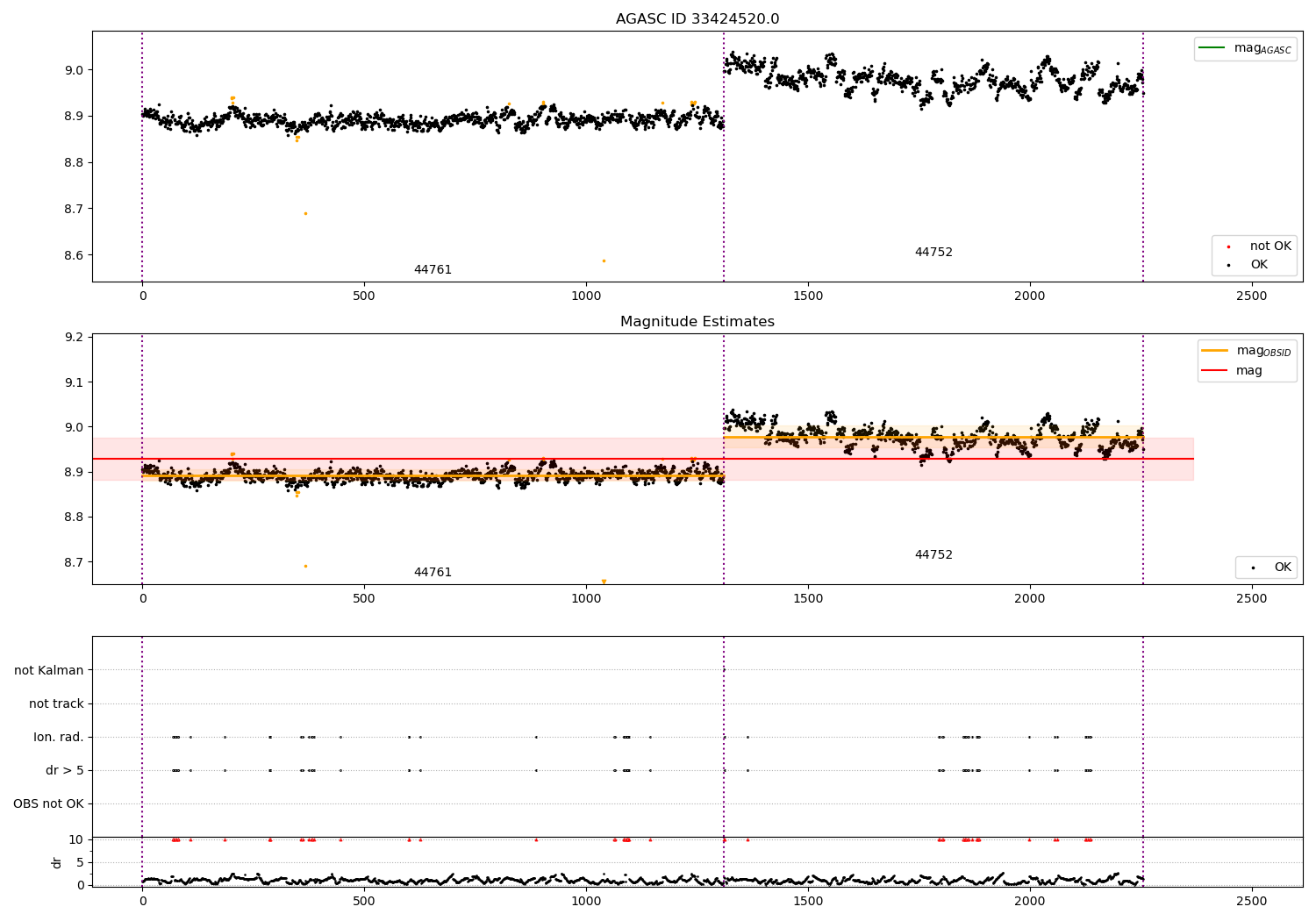1316x921 pixels.
Task: Click the 'dr > 5' row label
Action: pos(65,770)
